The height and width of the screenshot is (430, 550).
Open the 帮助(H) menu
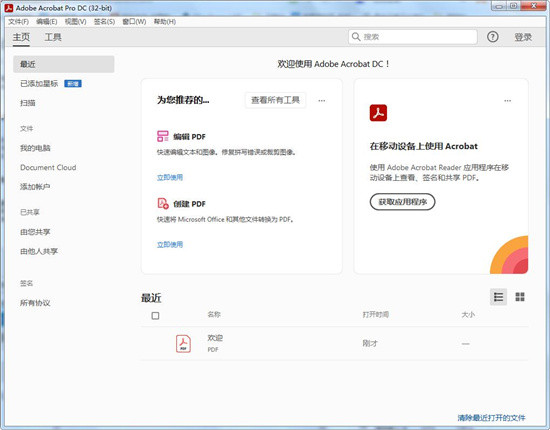(165, 22)
